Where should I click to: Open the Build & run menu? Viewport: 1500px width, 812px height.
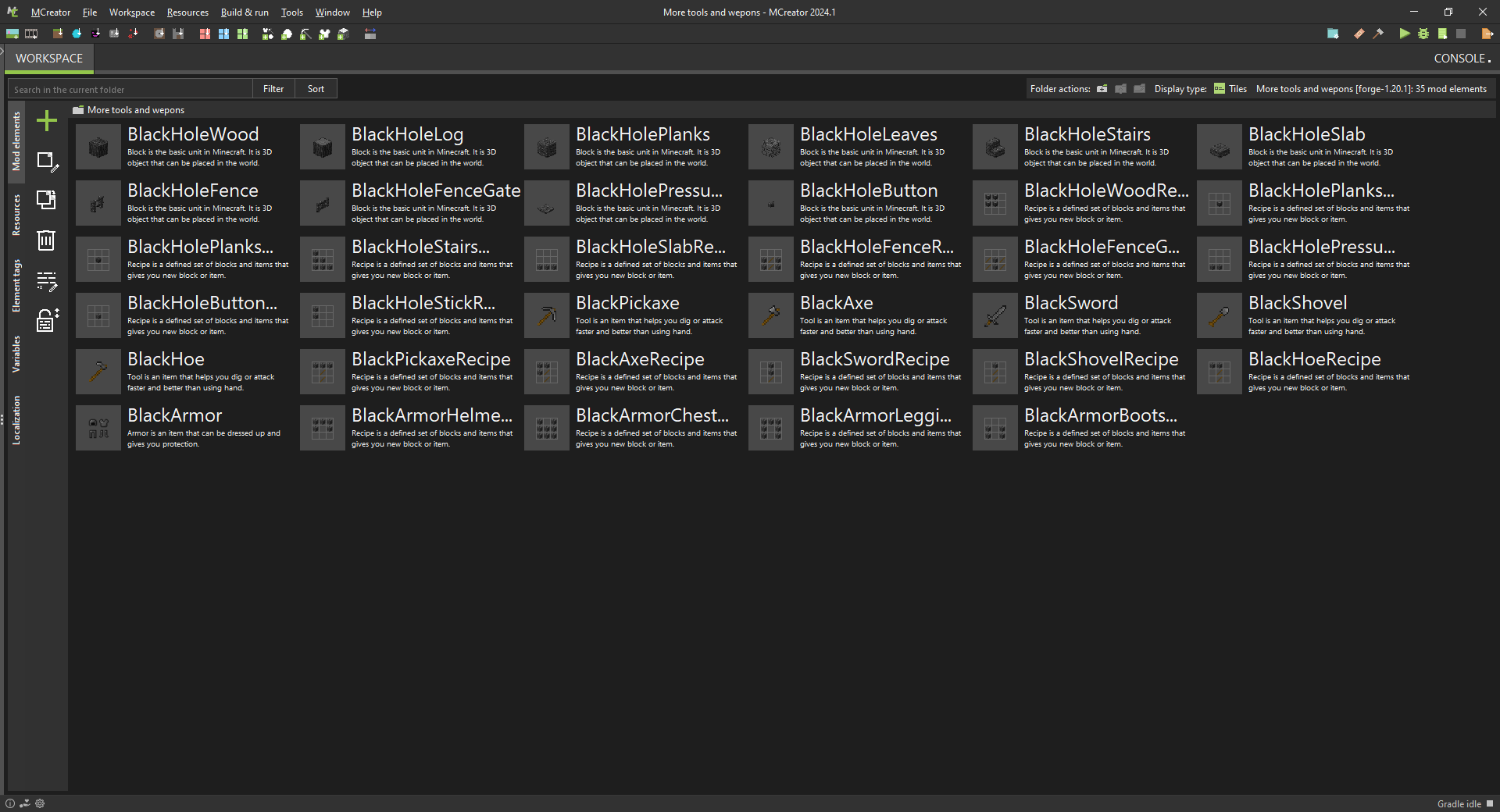click(x=244, y=12)
